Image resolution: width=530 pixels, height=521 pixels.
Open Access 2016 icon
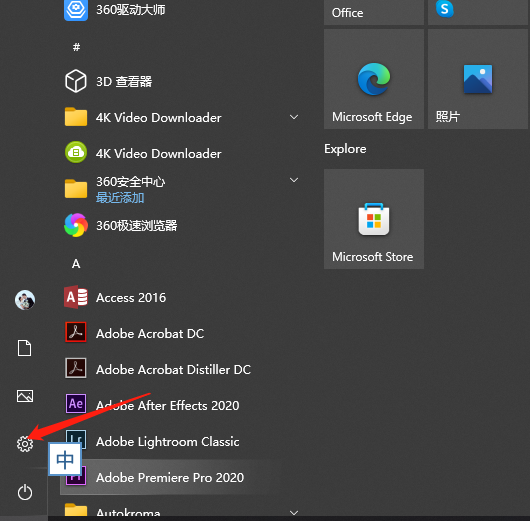(x=76, y=297)
